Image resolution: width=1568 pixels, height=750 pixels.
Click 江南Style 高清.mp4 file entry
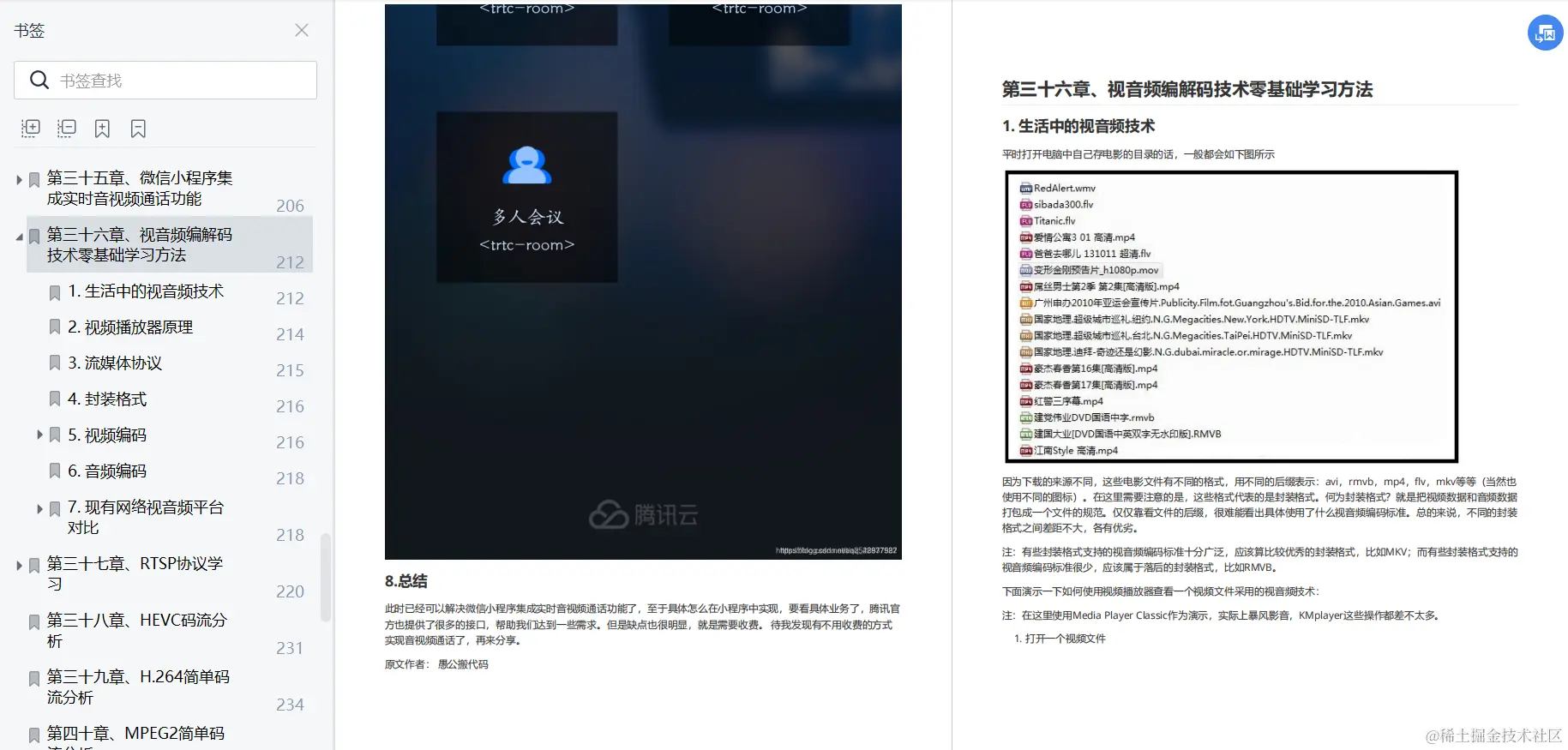[x=1068, y=451]
